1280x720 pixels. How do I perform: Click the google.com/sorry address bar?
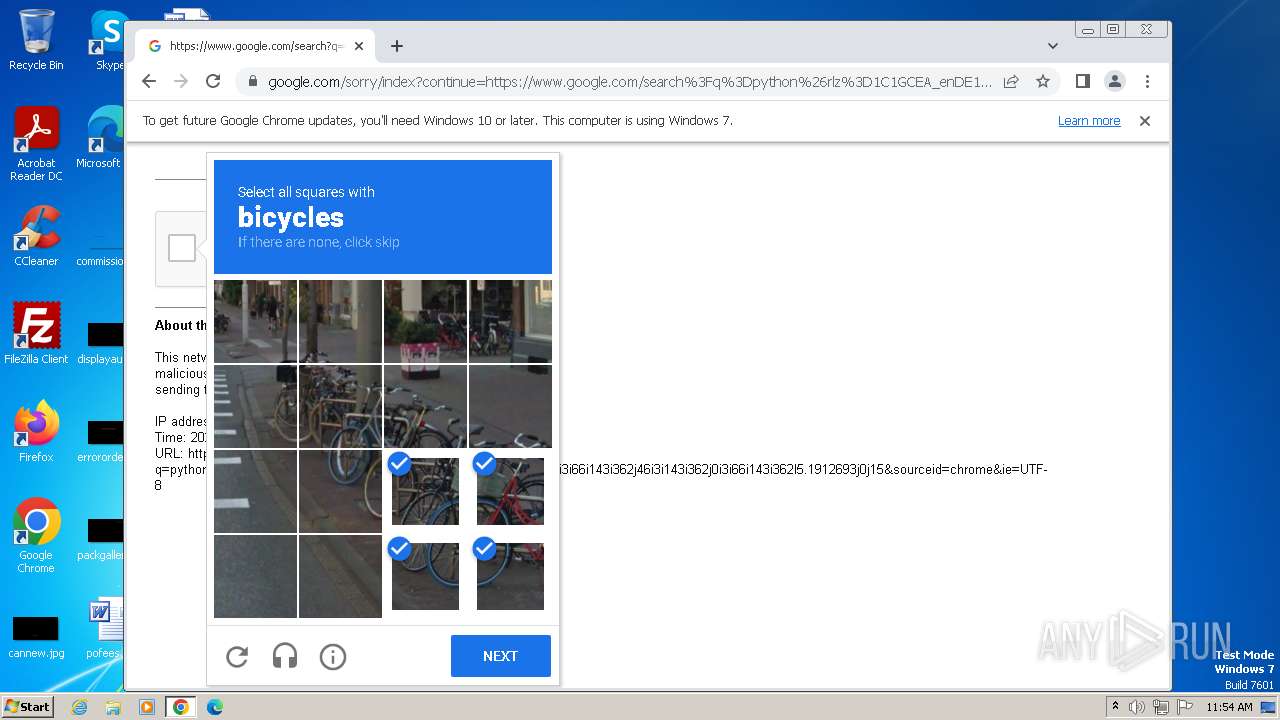pyautogui.click(x=630, y=82)
